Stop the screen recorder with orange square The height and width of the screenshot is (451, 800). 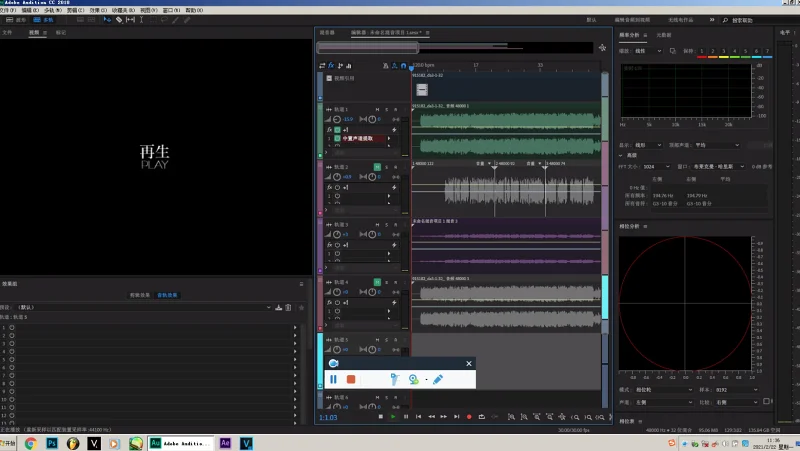click(x=351, y=379)
